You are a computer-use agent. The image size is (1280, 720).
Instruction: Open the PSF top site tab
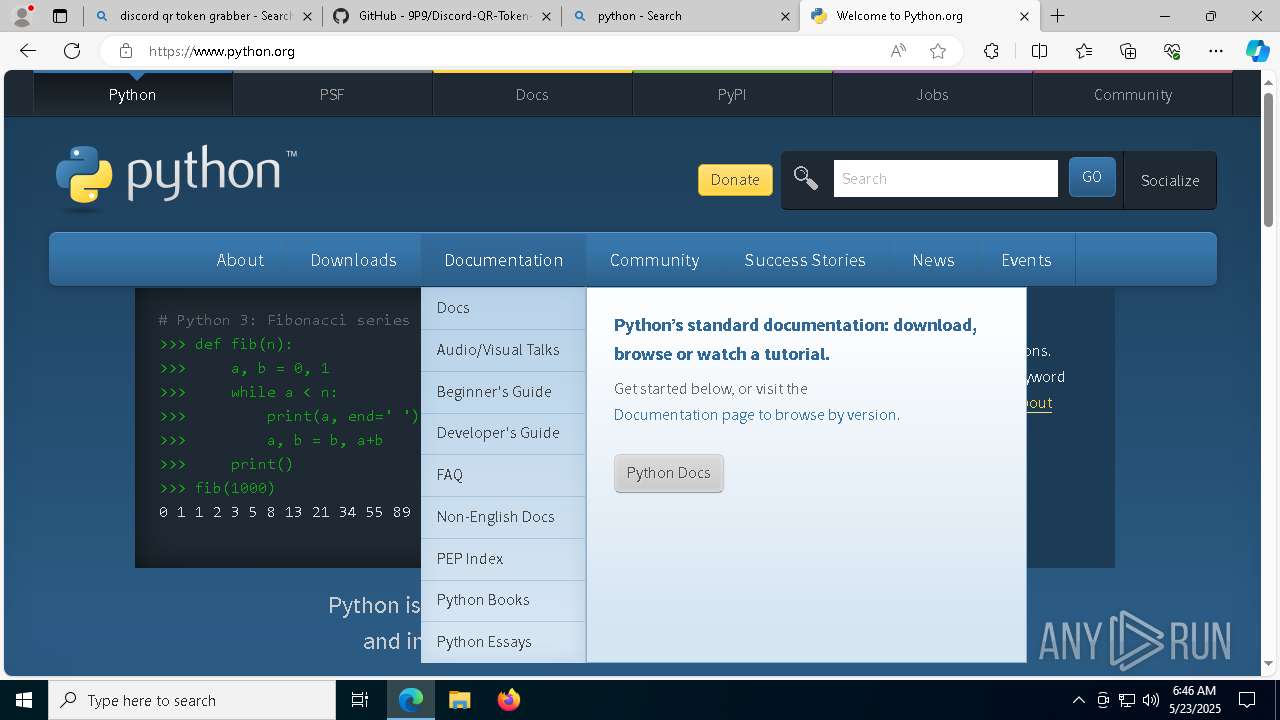click(332, 94)
